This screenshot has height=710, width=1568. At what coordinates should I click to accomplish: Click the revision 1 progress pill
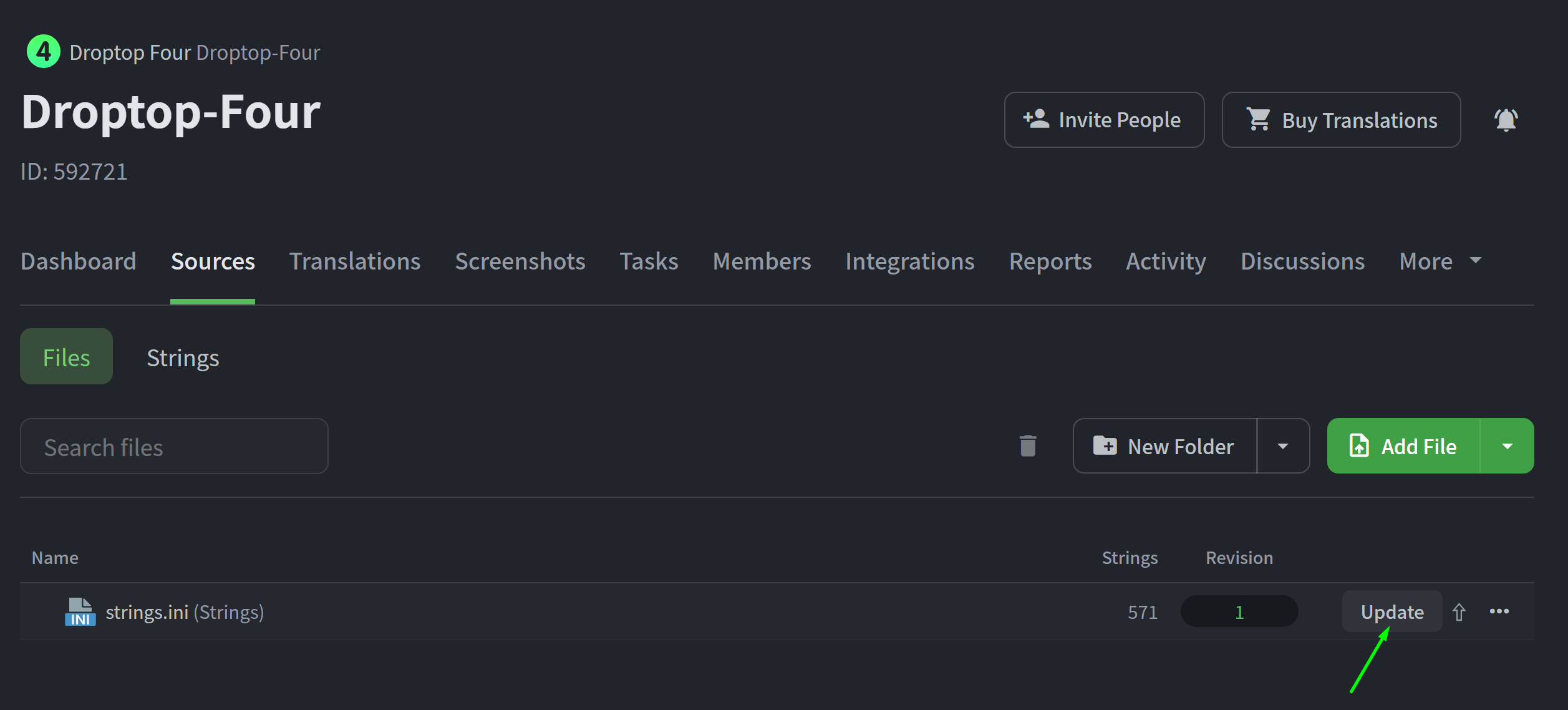coord(1239,612)
